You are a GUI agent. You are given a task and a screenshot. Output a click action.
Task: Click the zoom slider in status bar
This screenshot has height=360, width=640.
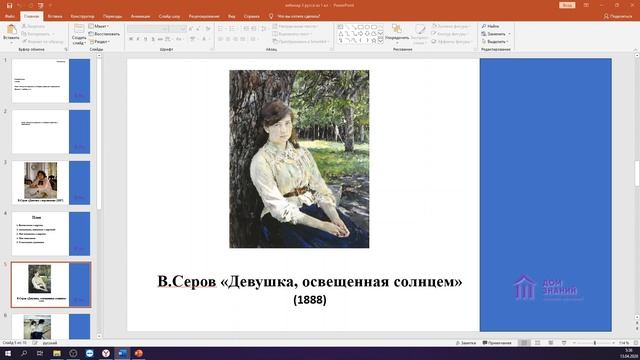(594, 343)
